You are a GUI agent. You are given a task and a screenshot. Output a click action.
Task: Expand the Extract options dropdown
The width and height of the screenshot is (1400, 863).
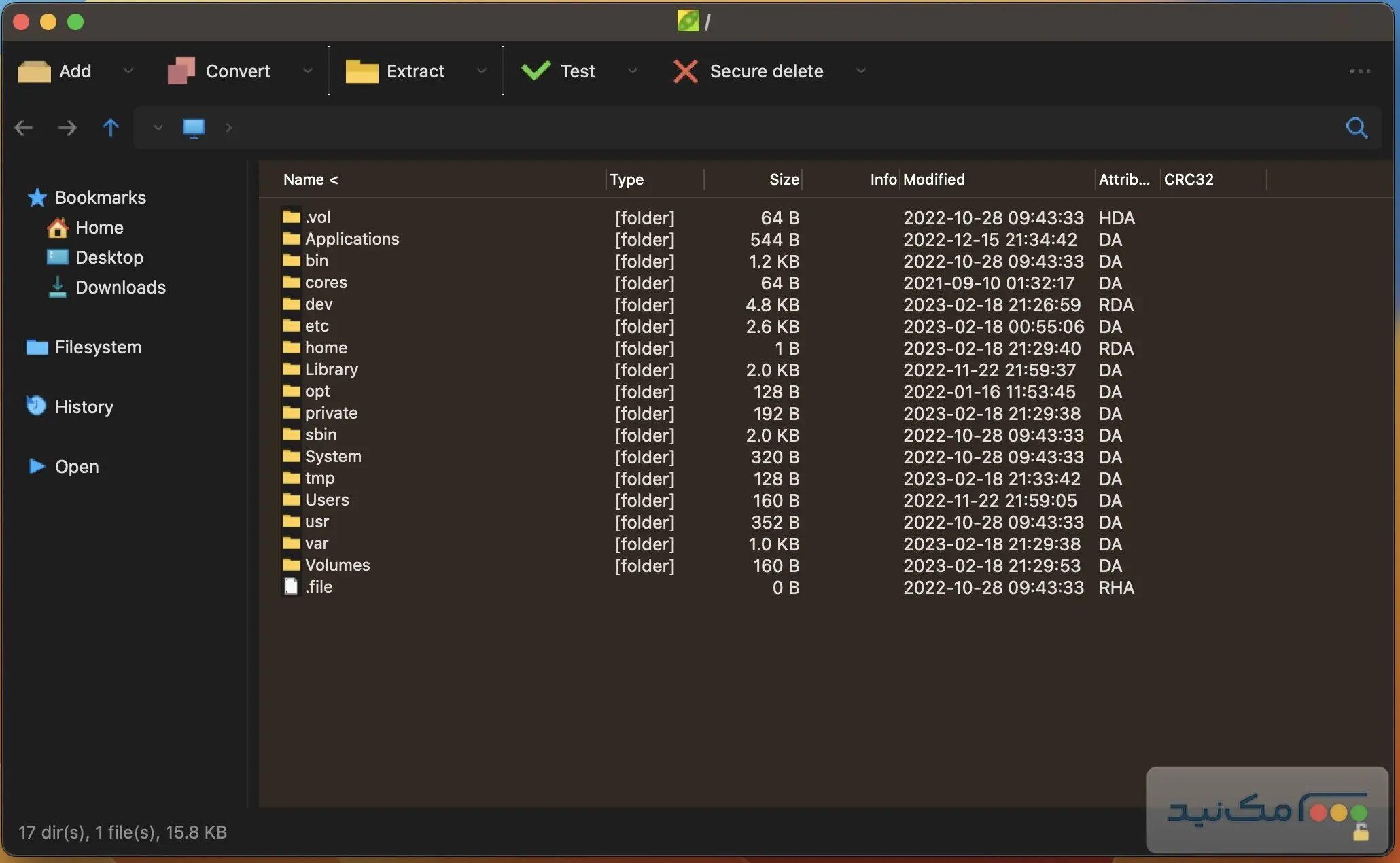pyautogui.click(x=482, y=71)
